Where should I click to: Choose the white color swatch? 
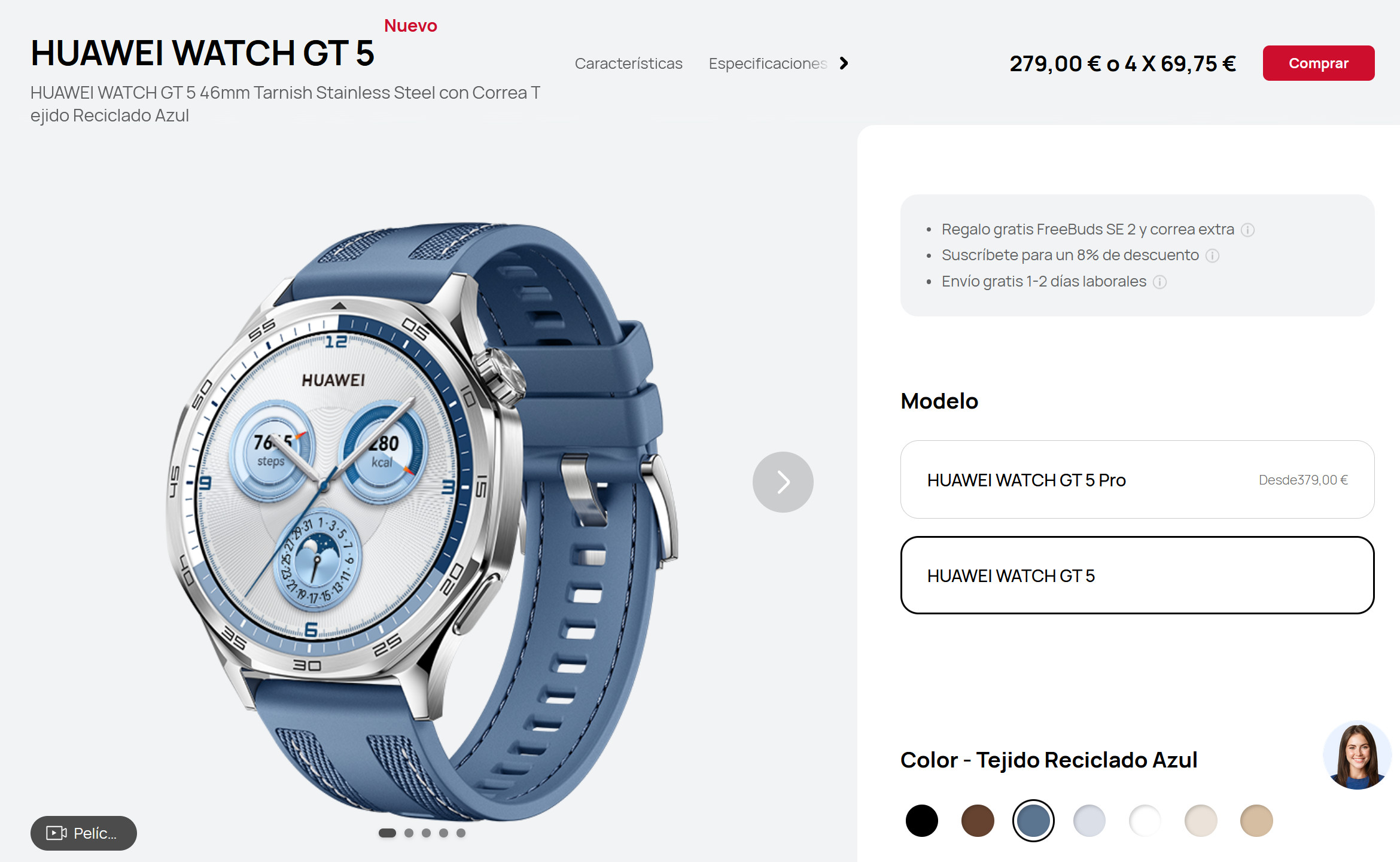1145,821
